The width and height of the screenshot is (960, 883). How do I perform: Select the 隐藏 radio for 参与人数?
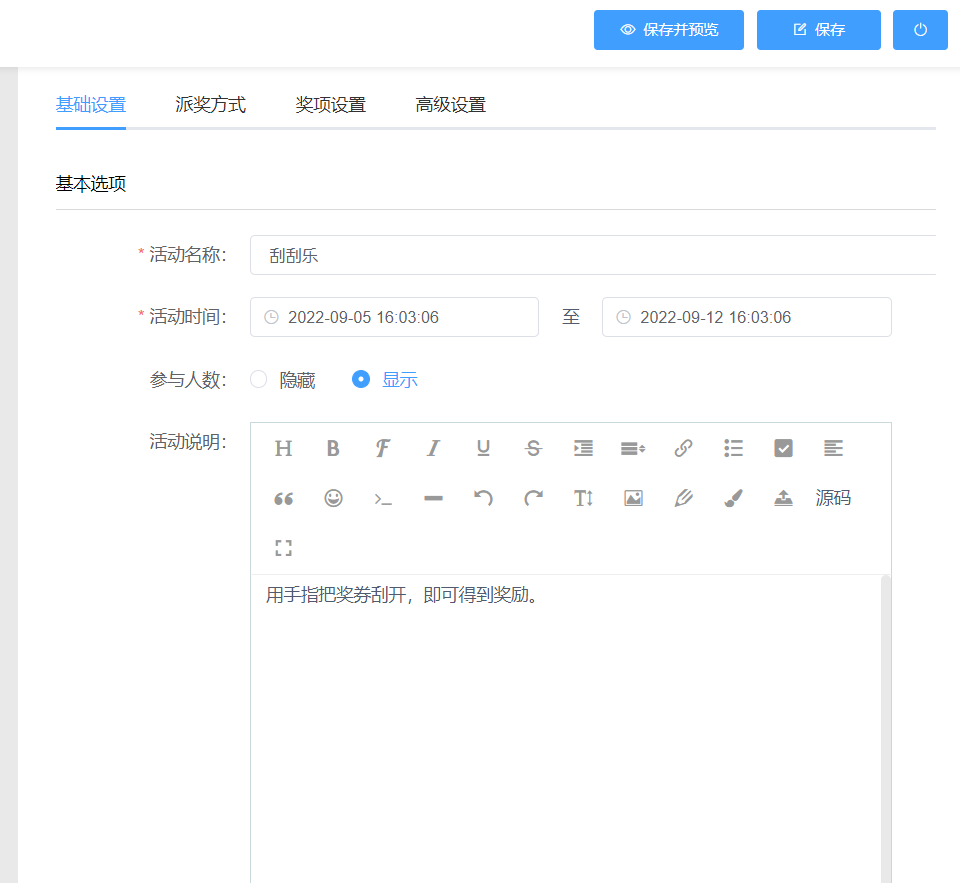pos(259,379)
